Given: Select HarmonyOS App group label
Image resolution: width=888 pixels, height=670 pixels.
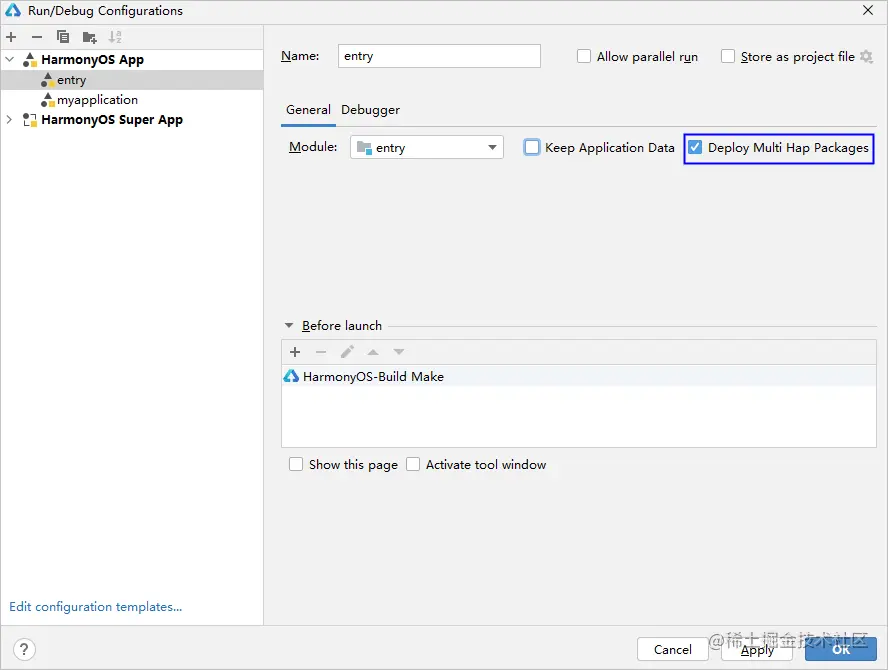Looking at the screenshot, I should pos(92,59).
